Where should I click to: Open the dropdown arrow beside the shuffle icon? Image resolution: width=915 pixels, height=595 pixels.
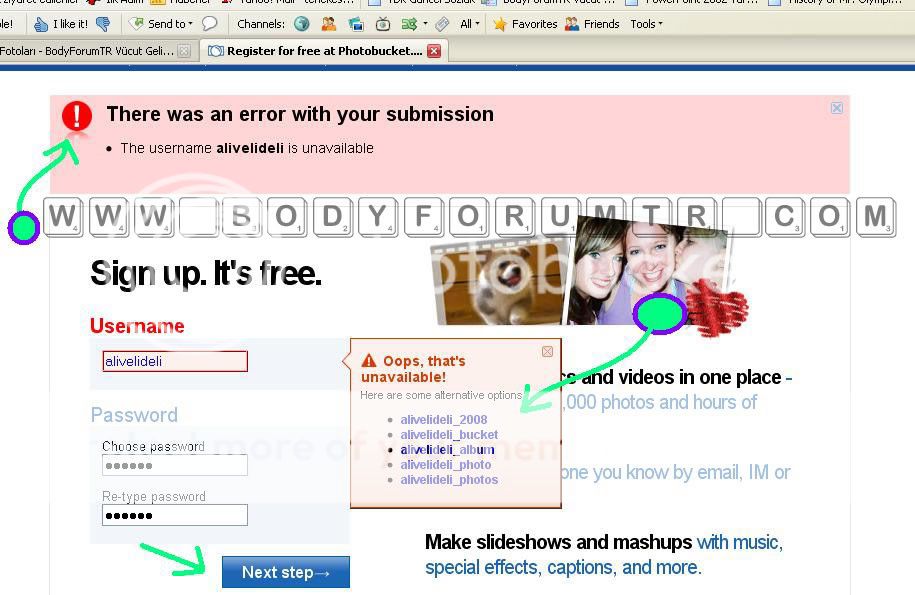425,24
